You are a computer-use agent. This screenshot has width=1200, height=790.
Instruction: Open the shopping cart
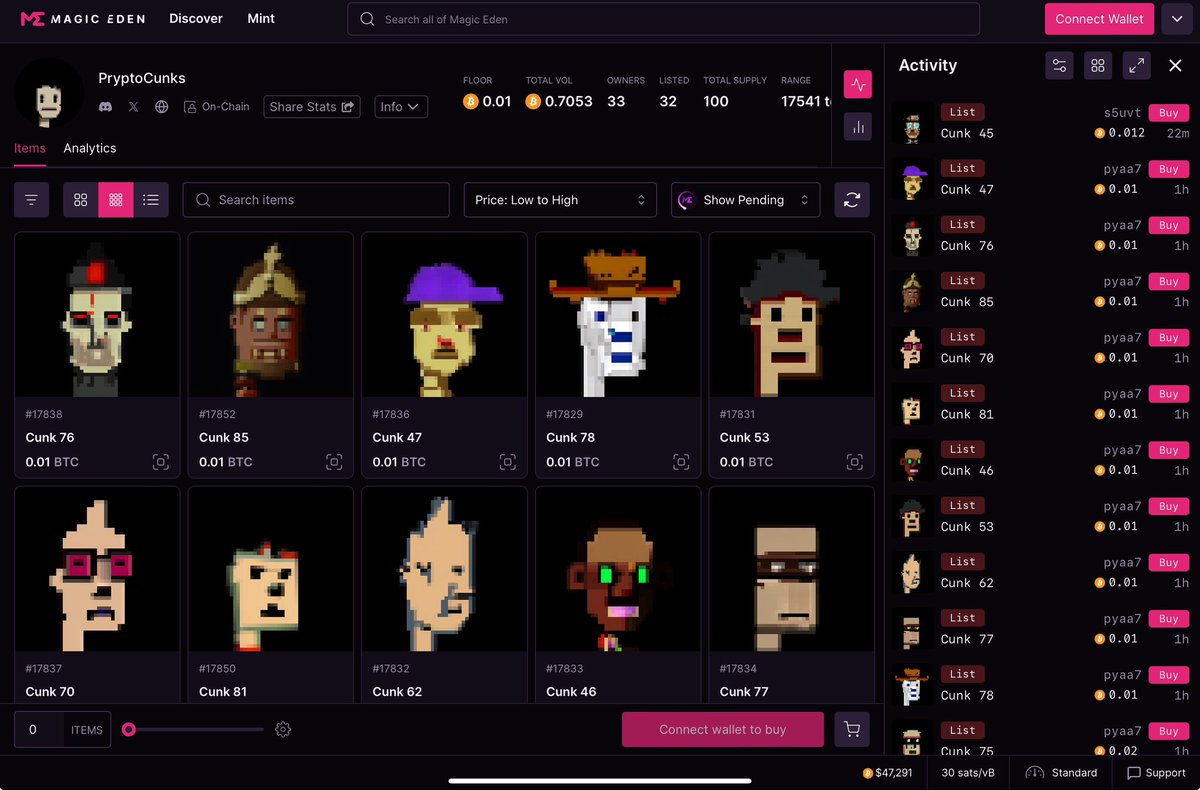852,730
